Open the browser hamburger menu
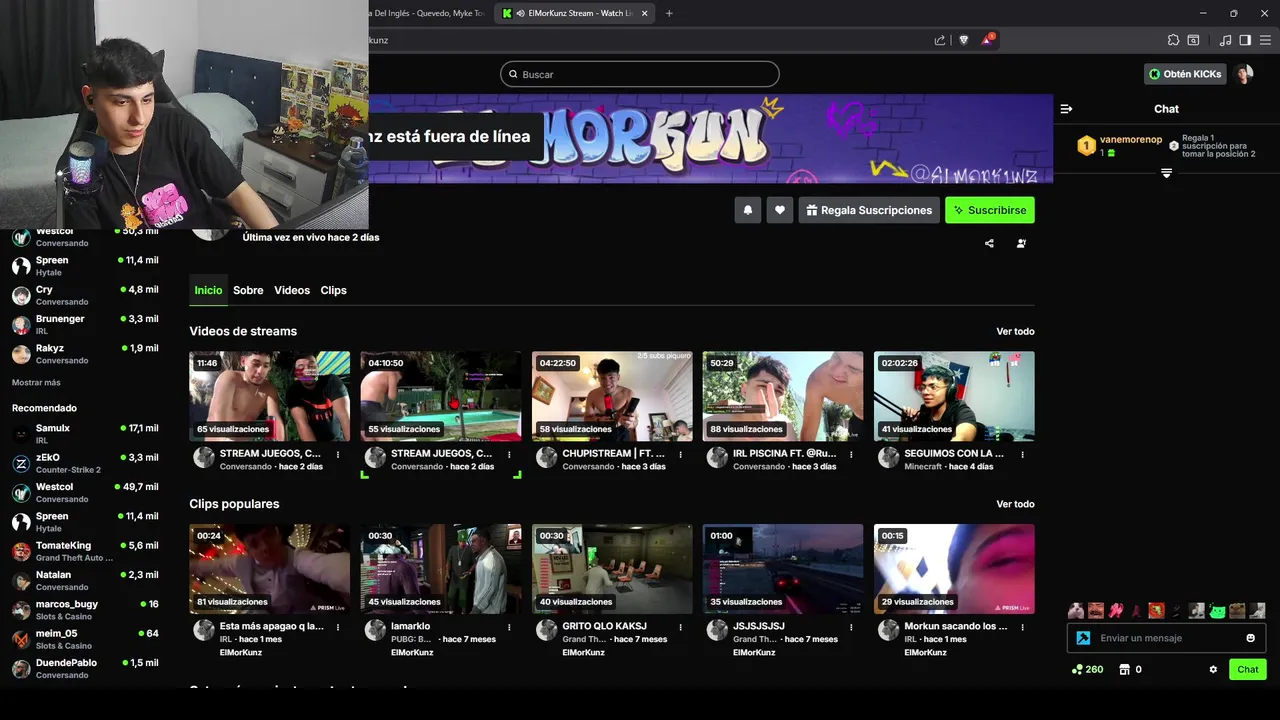Viewport: 1280px width, 720px height. pyautogui.click(x=1265, y=40)
